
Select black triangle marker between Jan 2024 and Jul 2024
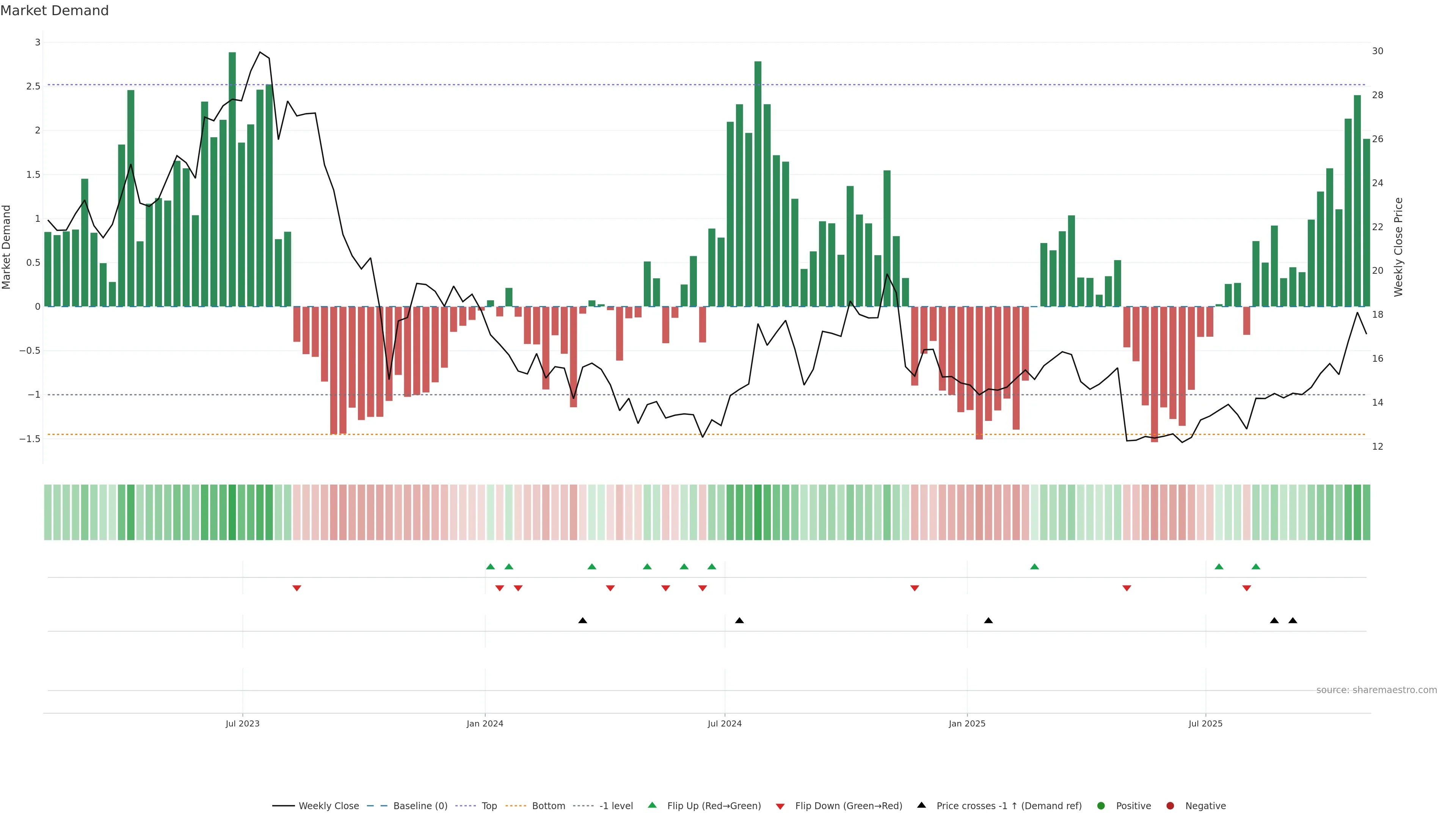(583, 621)
